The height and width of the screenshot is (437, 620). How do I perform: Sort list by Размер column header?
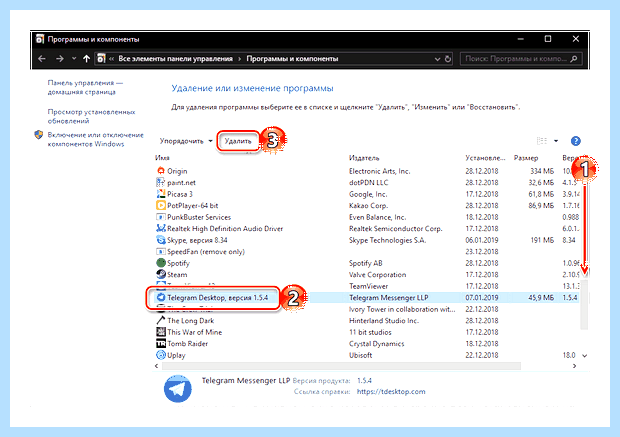point(525,158)
